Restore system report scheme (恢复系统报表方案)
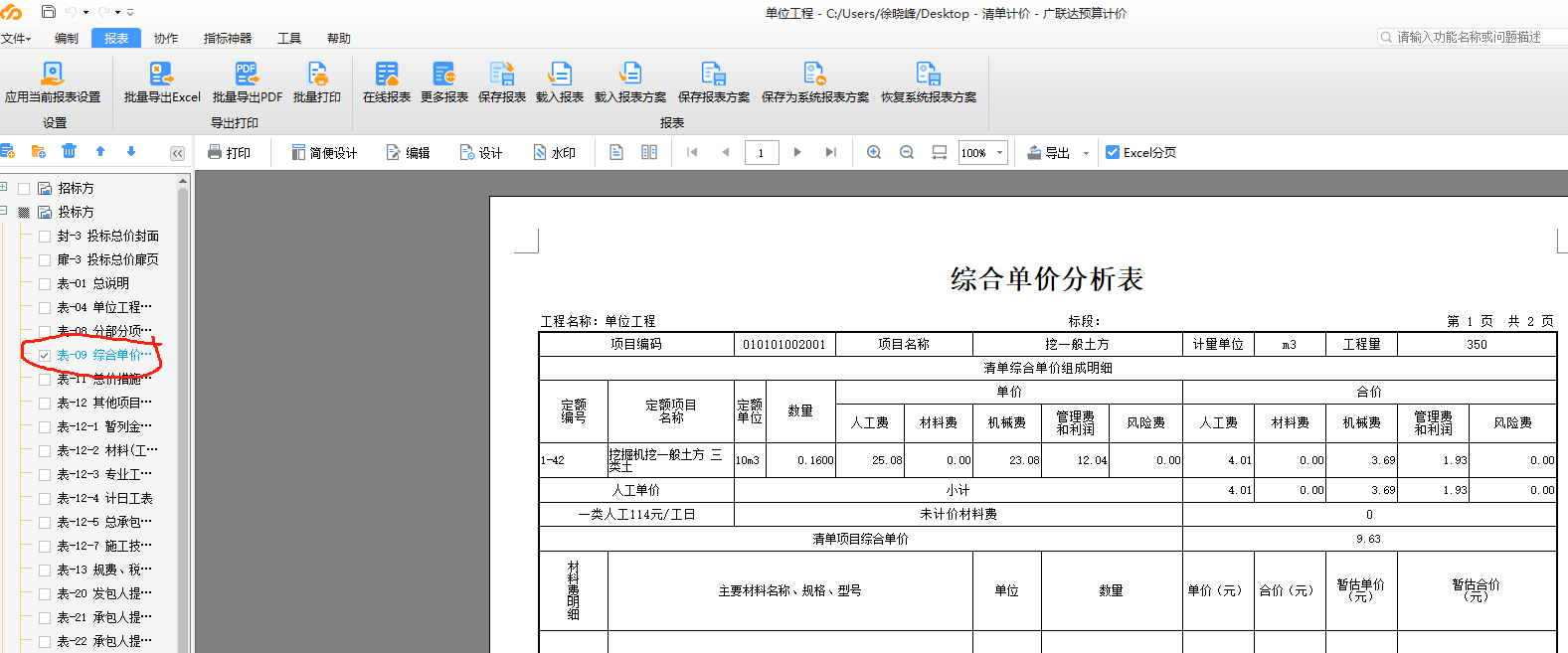Screen dimensions: 1568x653 point(929,82)
